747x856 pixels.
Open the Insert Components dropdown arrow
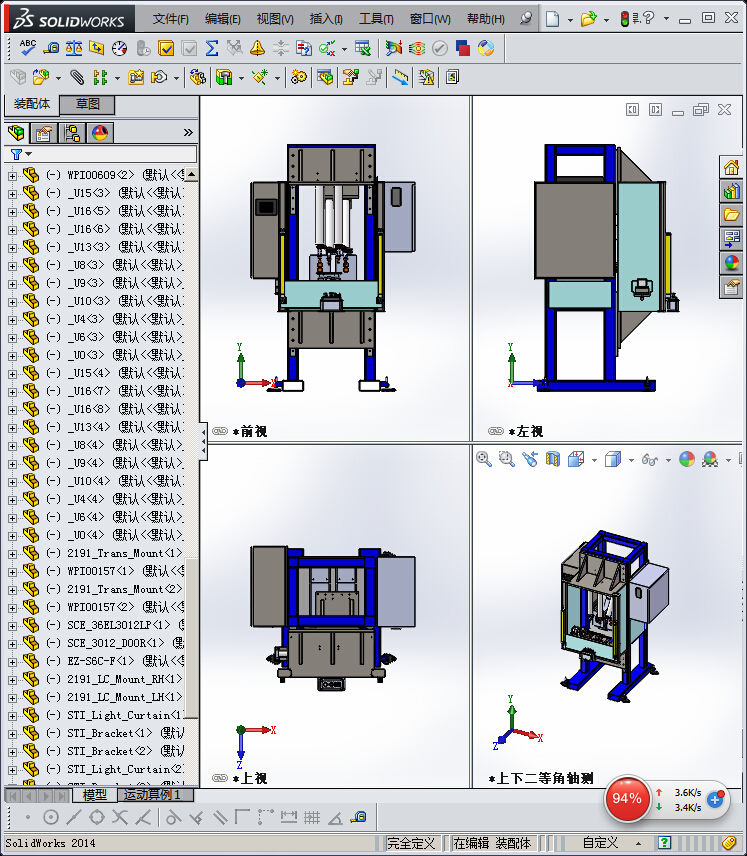[x=58, y=78]
